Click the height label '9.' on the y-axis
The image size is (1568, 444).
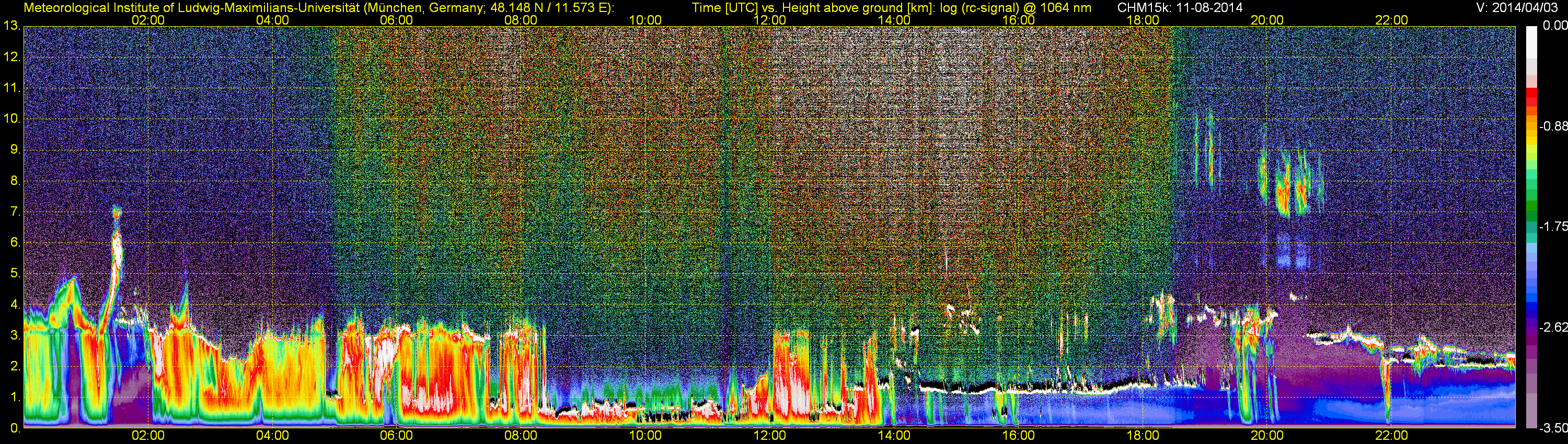[15, 149]
